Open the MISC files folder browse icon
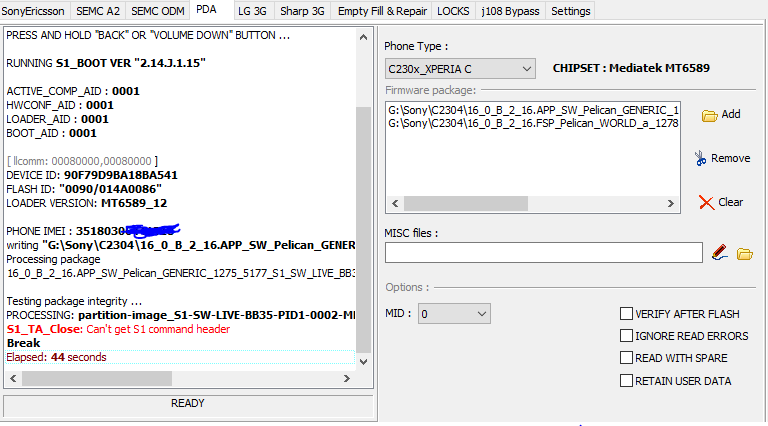The height and width of the screenshot is (426, 768). click(x=744, y=254)
